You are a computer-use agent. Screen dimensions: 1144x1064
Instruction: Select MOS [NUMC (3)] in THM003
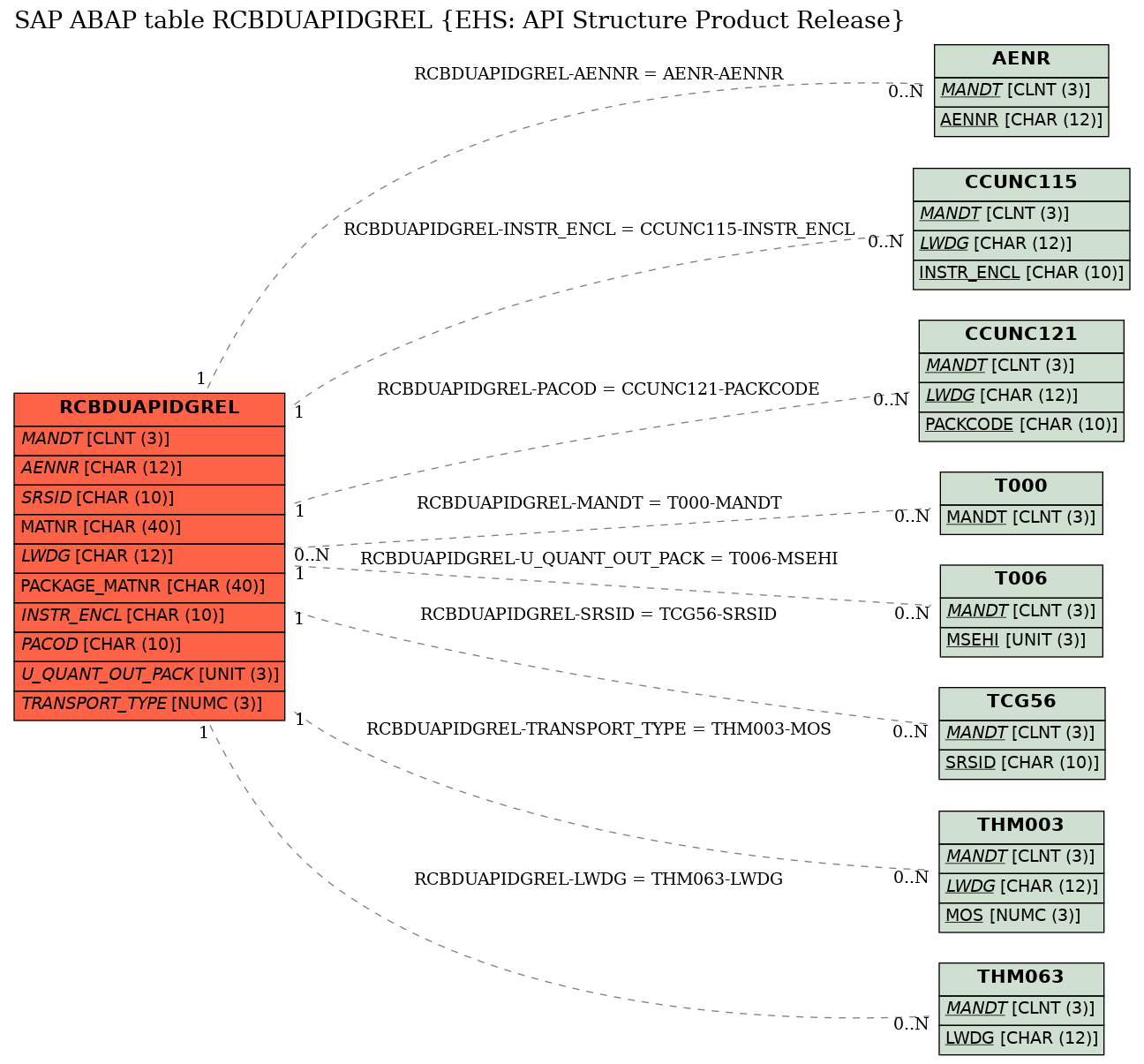(1021, 917)
